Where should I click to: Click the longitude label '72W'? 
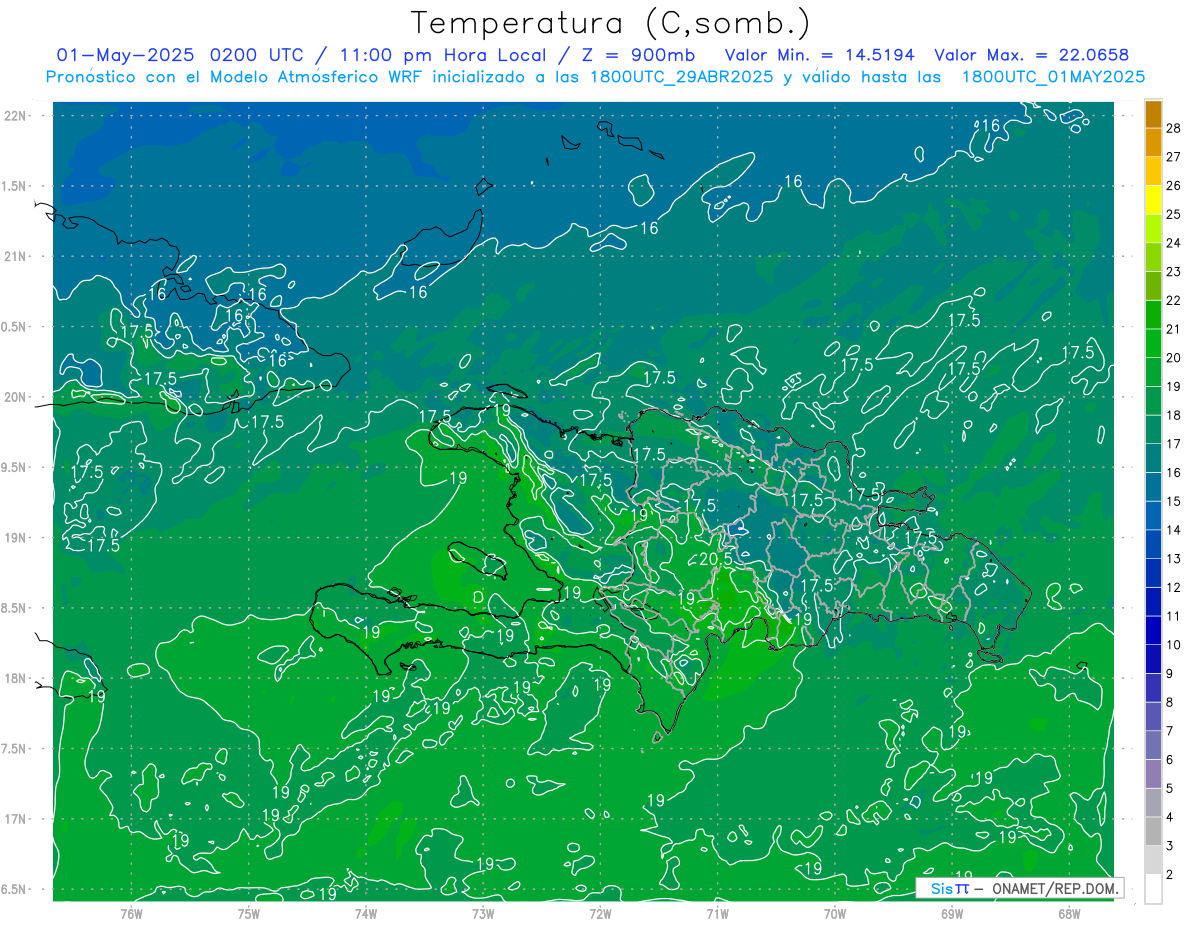coord(600,913)
